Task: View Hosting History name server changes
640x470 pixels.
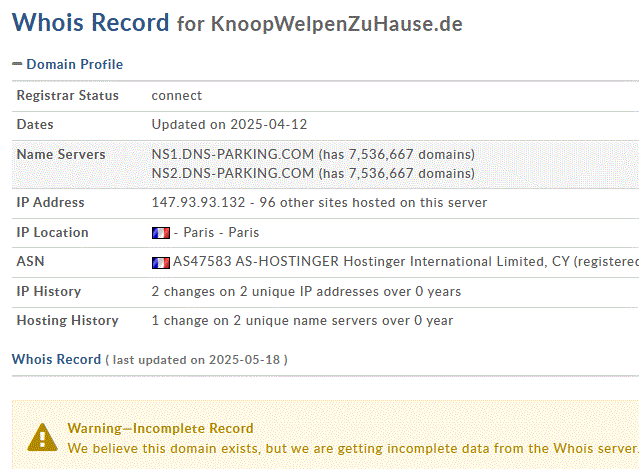Action: pyautogui.click(x=302, y=320)
